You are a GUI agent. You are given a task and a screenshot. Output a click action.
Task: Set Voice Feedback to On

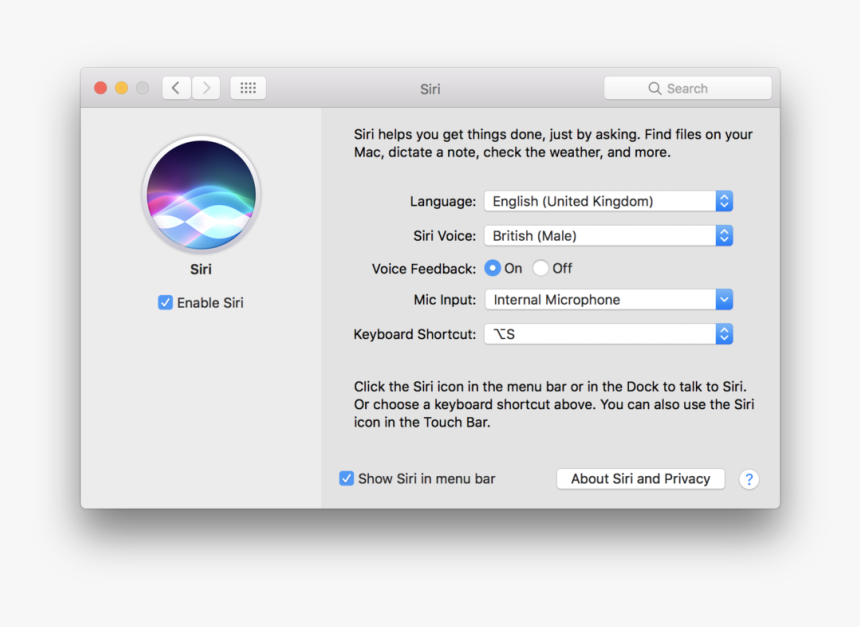coord(493,268)
